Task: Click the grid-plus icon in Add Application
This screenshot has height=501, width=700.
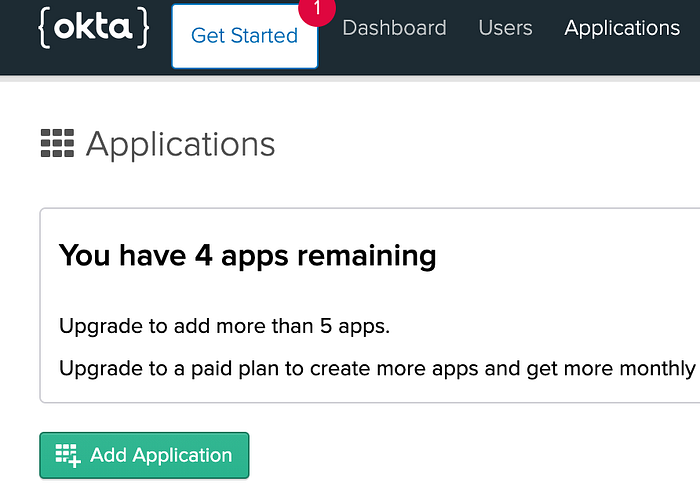Action: click(x=68, y=455)
